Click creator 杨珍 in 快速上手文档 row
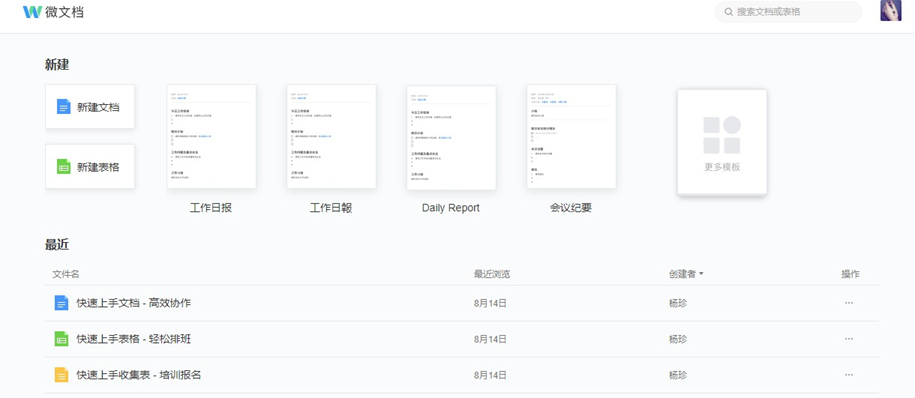The width and height of the screenshot is (915, 398). (677, 303)
